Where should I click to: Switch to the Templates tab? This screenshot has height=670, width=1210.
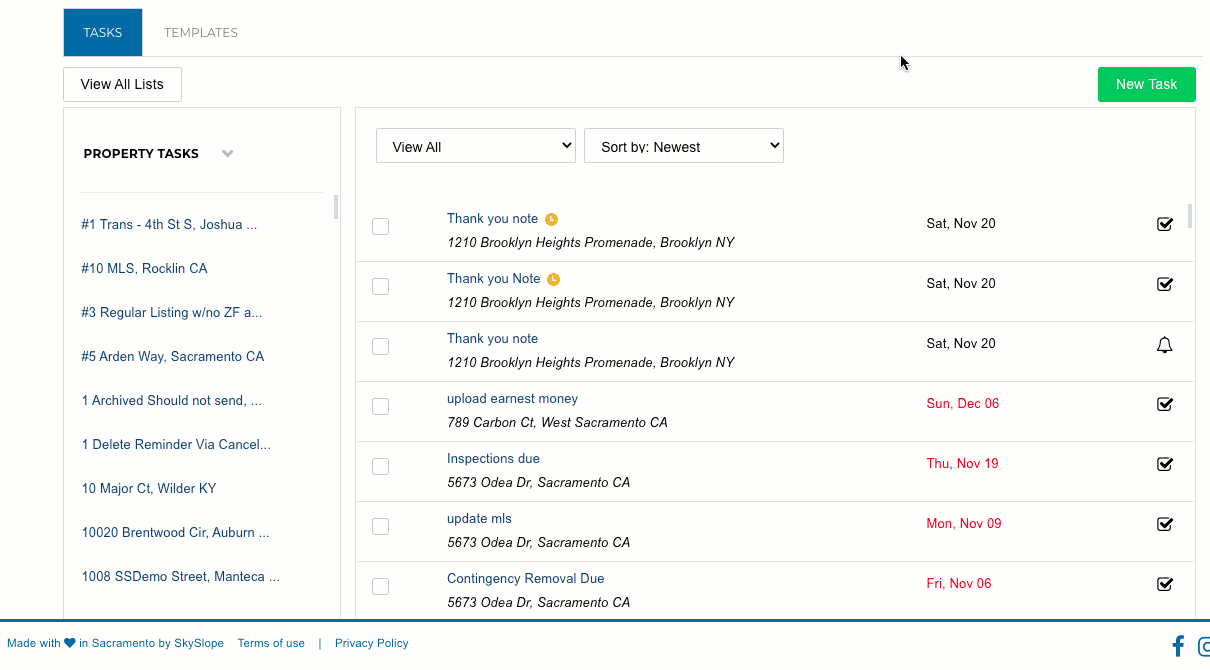[x=201, y=32]
